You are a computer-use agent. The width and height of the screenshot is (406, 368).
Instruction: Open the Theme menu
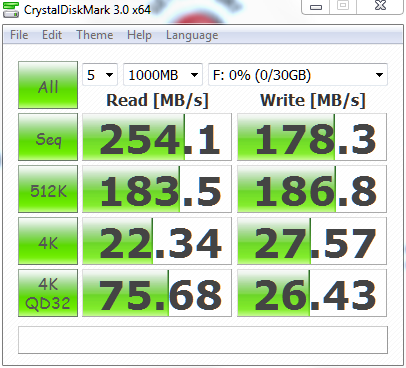[x=95, y=35]
